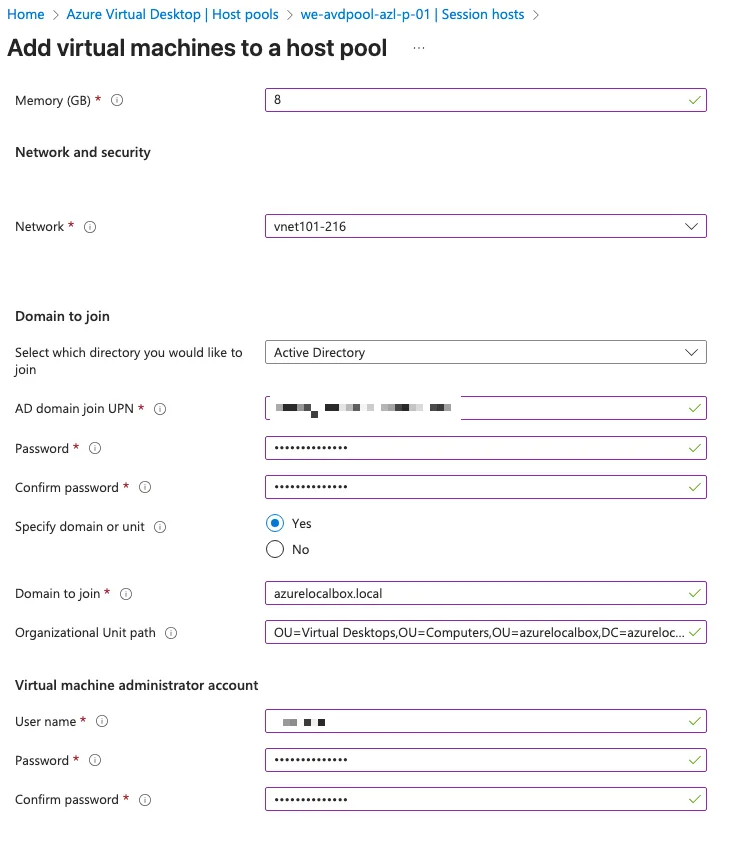Screen dimensions: 752x848
Task: Open the Network dropdown showing vnet101-216
Action: pos(485,227)
